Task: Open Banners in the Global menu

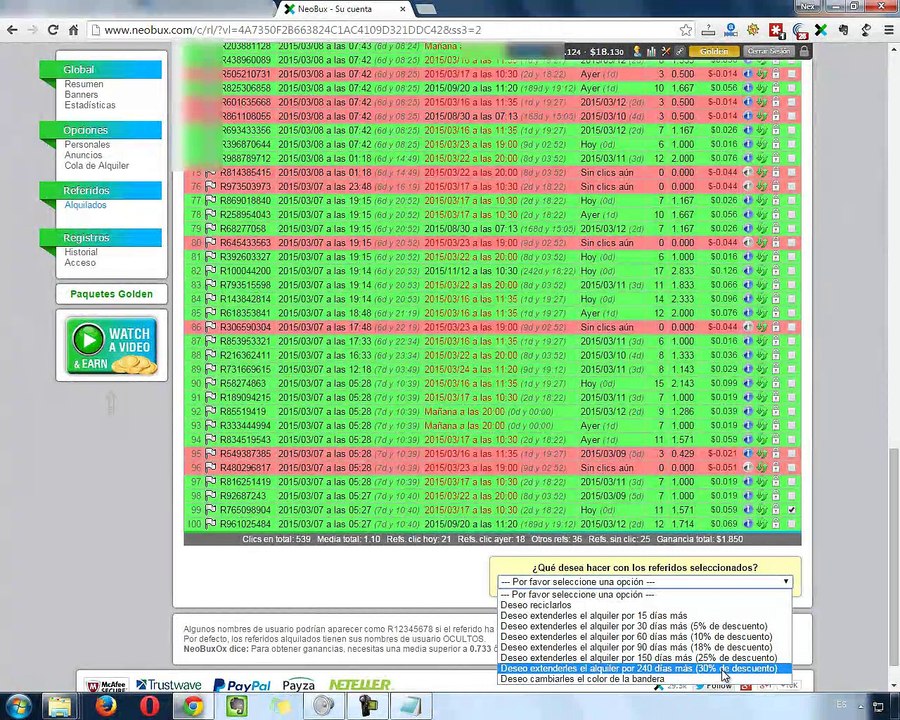Action: click(81, 94)
